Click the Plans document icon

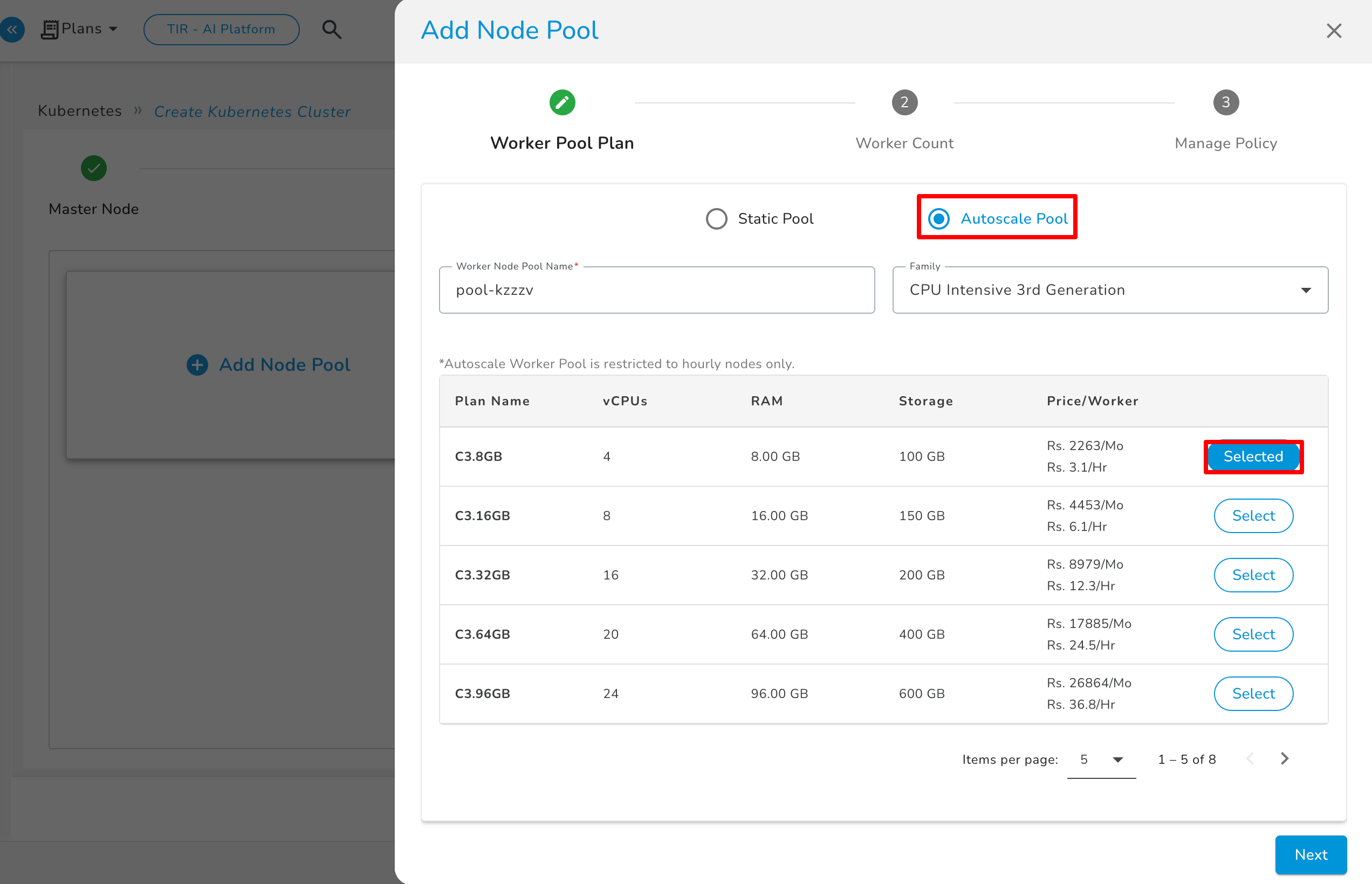[50, 29]
